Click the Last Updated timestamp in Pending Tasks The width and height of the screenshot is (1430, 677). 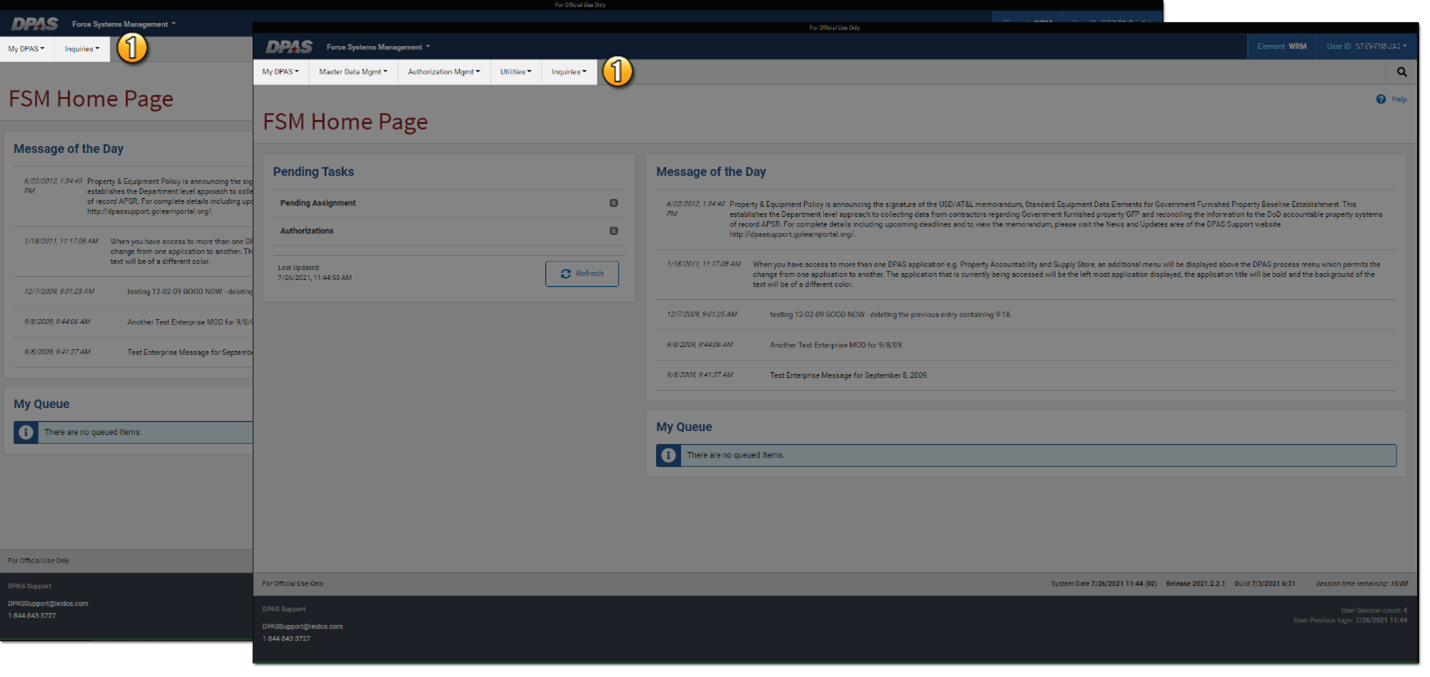pos(315,272)
